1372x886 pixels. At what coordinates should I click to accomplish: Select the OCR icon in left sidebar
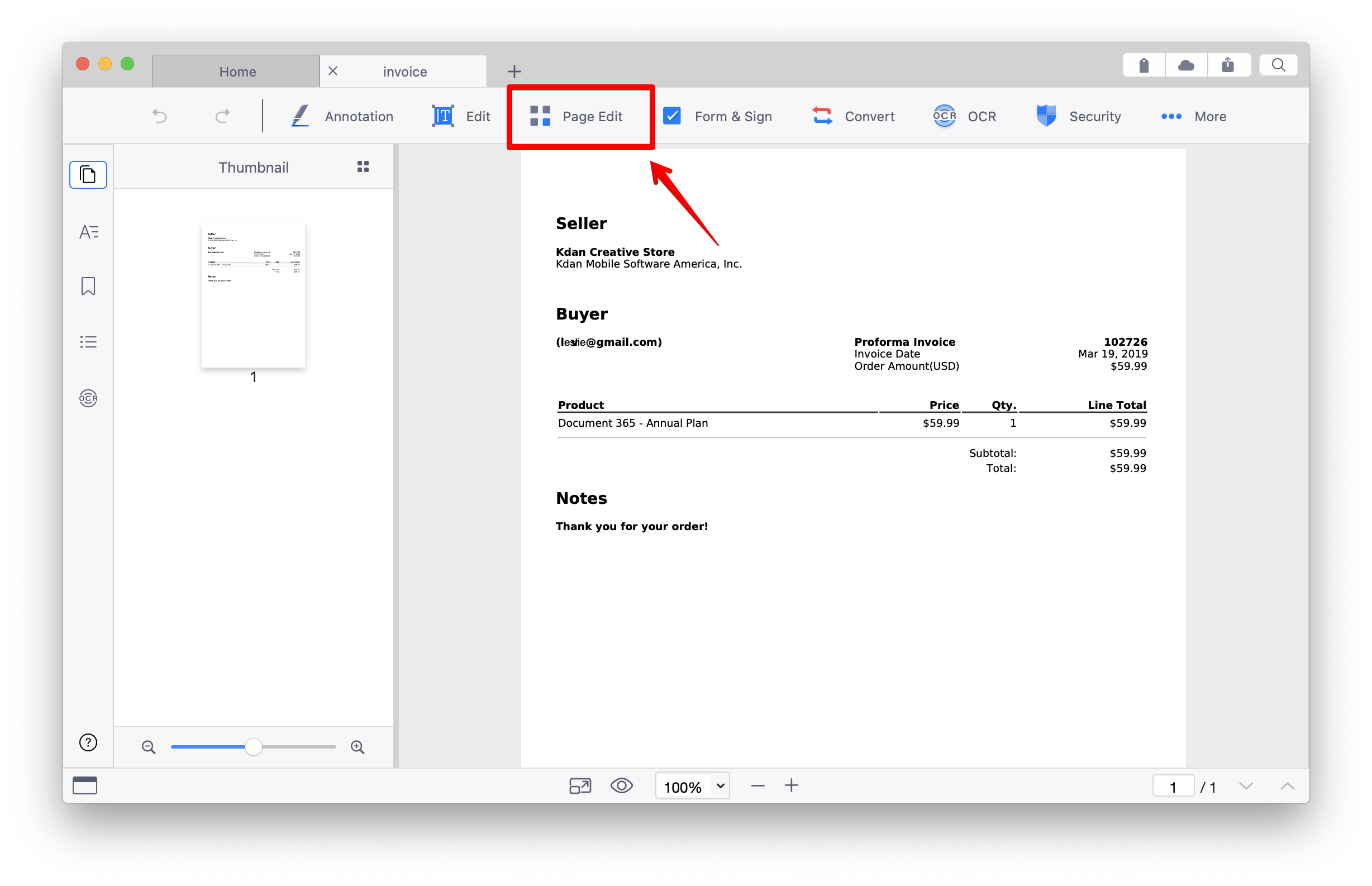click(88, 398)
